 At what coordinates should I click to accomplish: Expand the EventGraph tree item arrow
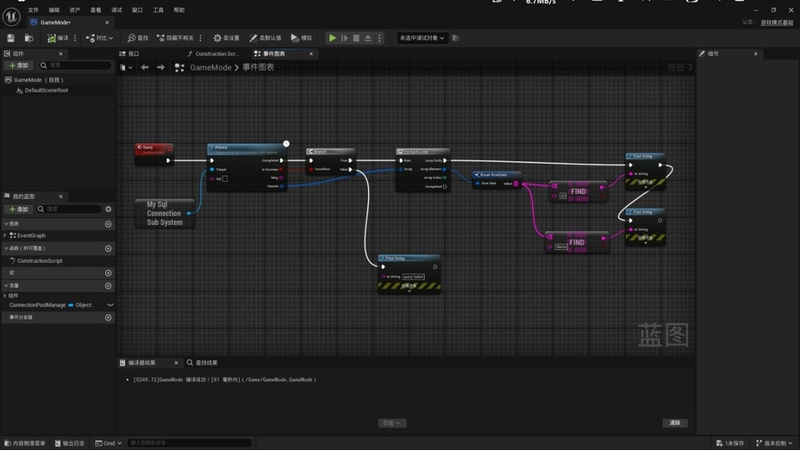(5, 236)
